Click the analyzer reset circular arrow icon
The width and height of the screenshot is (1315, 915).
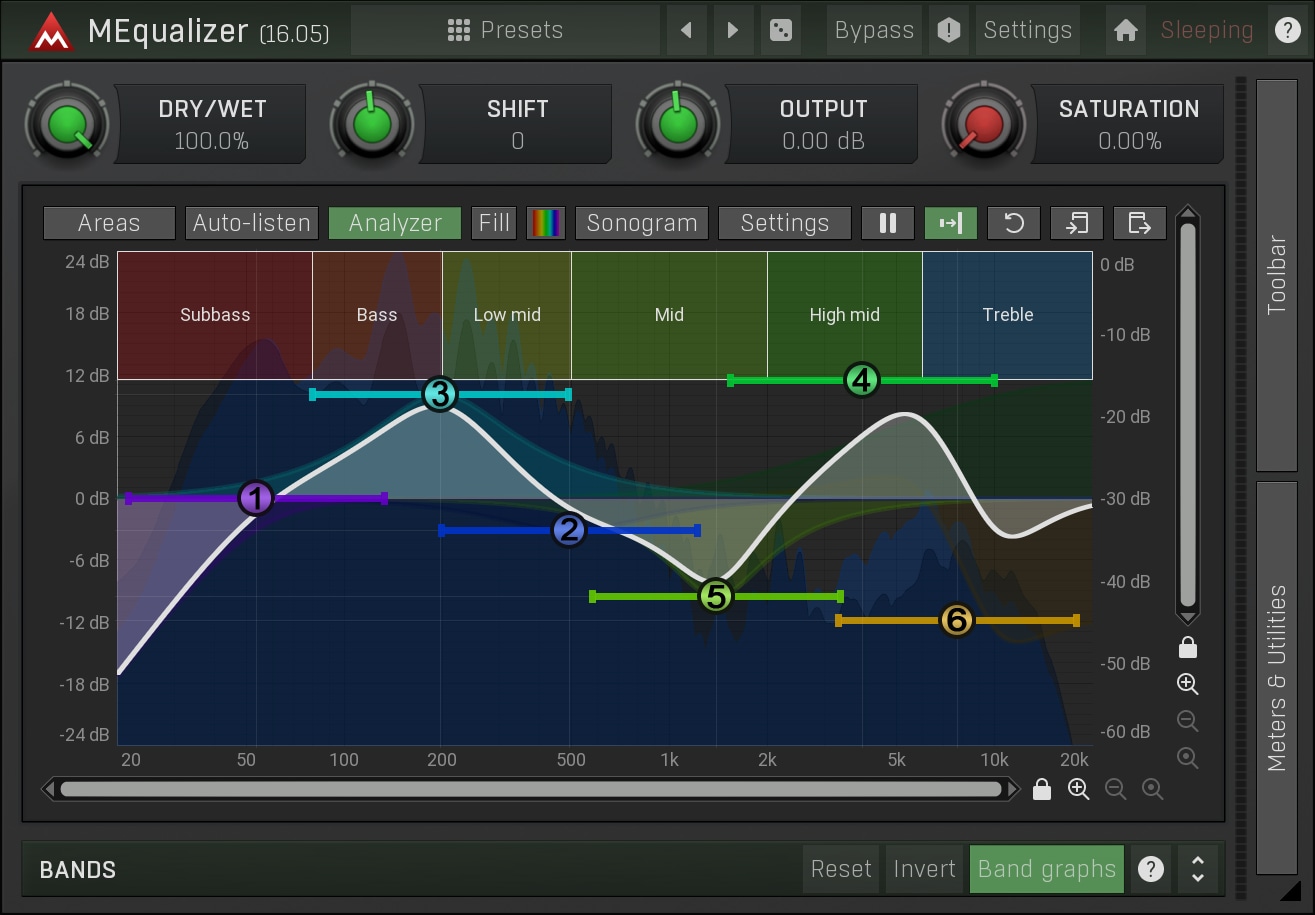(x=1014, y=223)
